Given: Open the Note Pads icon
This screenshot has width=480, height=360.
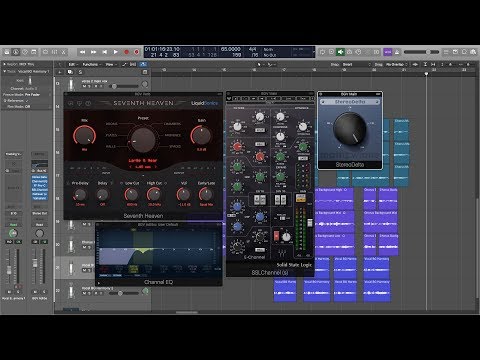Looking at the screenshot, I should point(455,52).
